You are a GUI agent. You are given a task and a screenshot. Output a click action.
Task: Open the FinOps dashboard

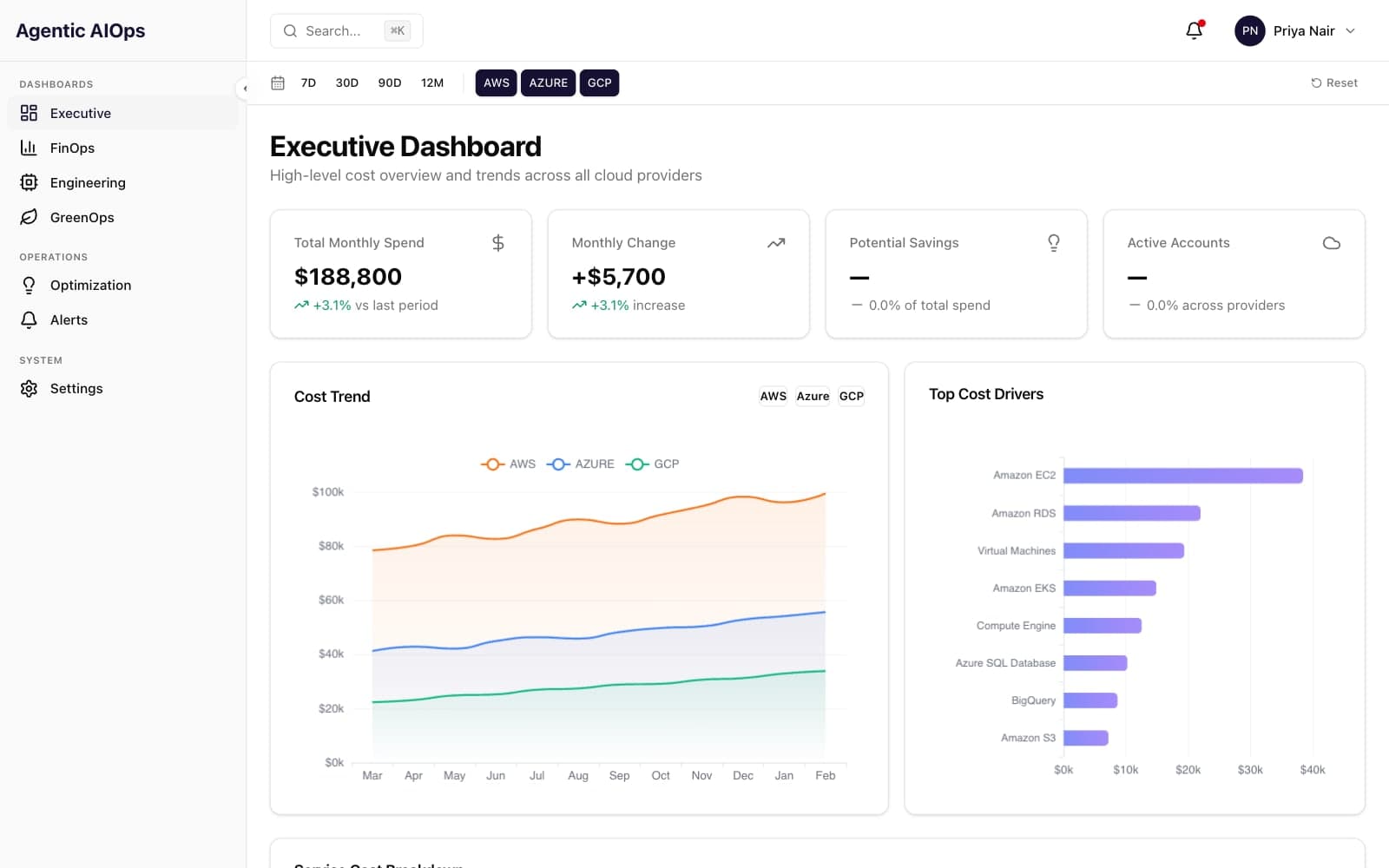pos(122,148)
